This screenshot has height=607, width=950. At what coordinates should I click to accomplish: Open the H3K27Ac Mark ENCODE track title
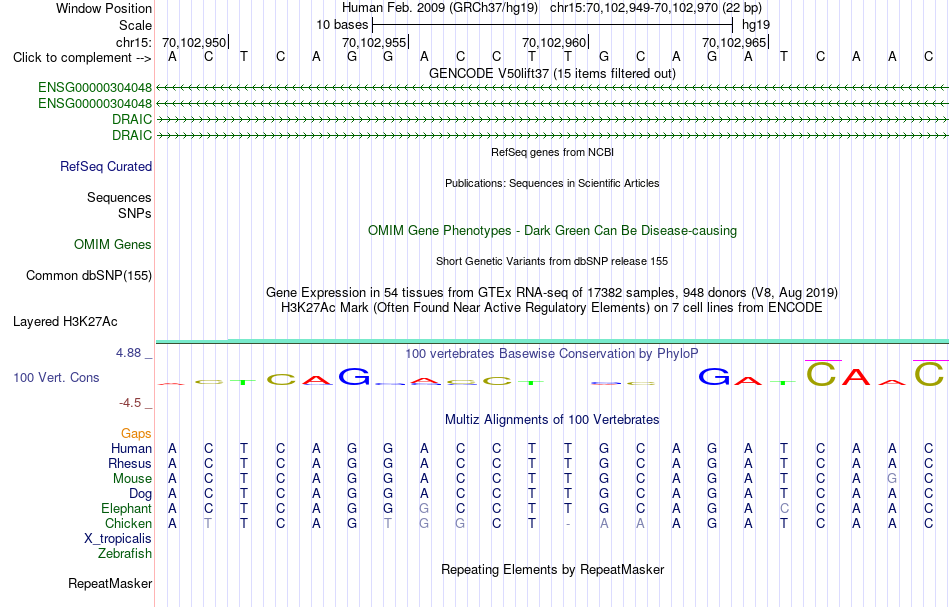pyautogui.click(x=553, y=308)
